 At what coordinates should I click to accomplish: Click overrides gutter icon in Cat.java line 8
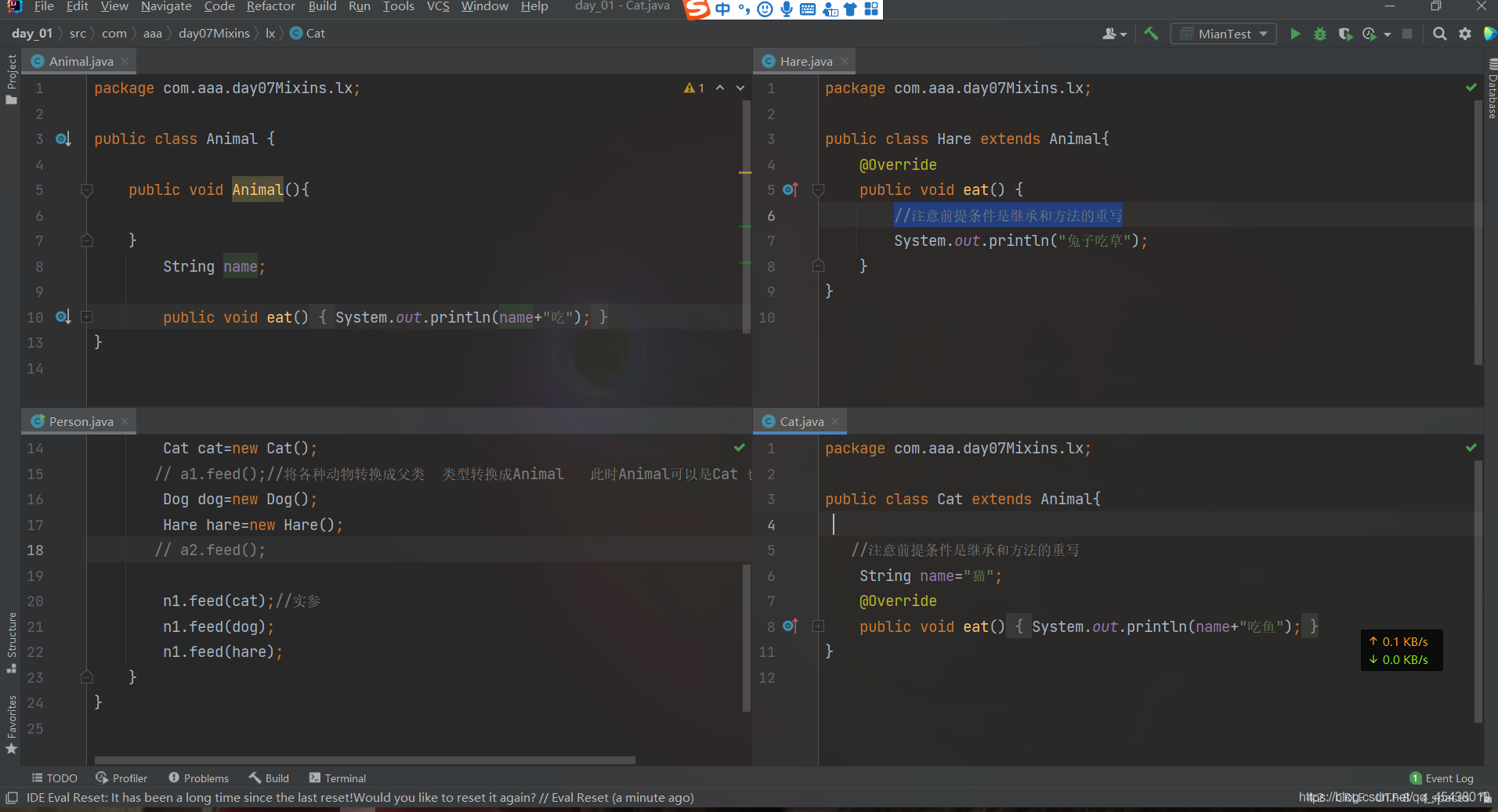click(790, 626)
